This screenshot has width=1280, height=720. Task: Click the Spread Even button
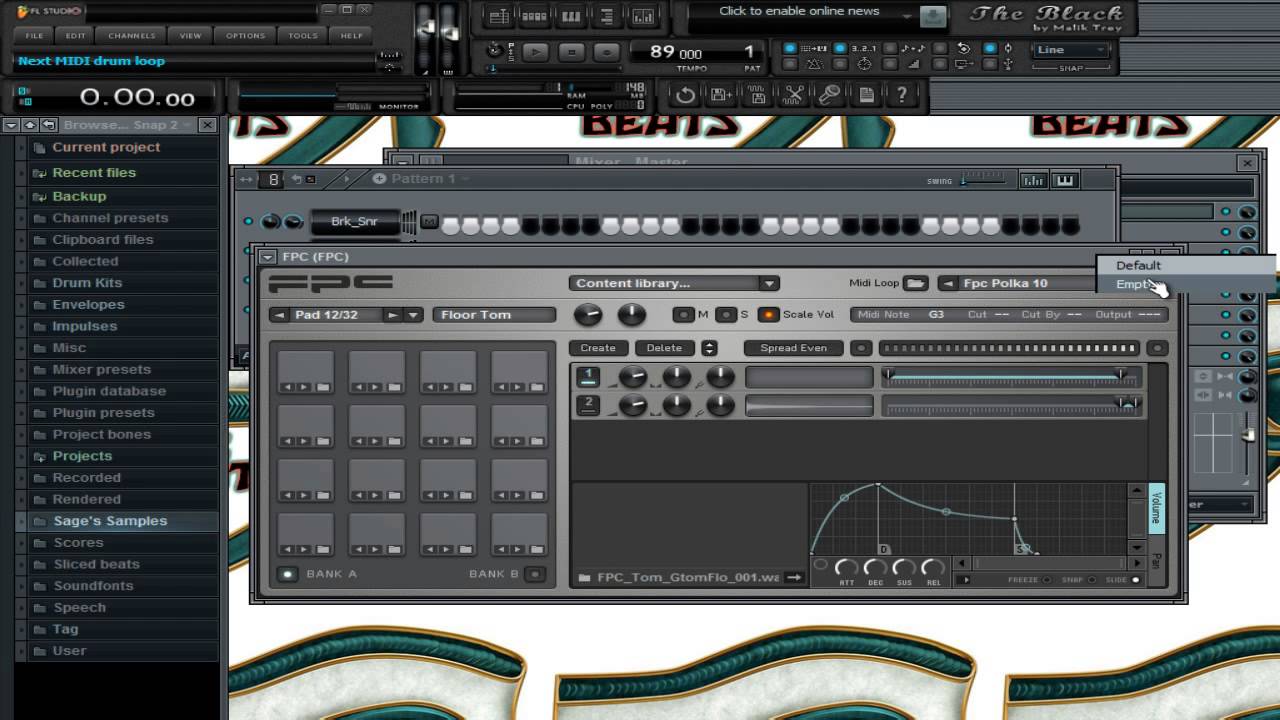pyautogui.click(x=794, y=348)
